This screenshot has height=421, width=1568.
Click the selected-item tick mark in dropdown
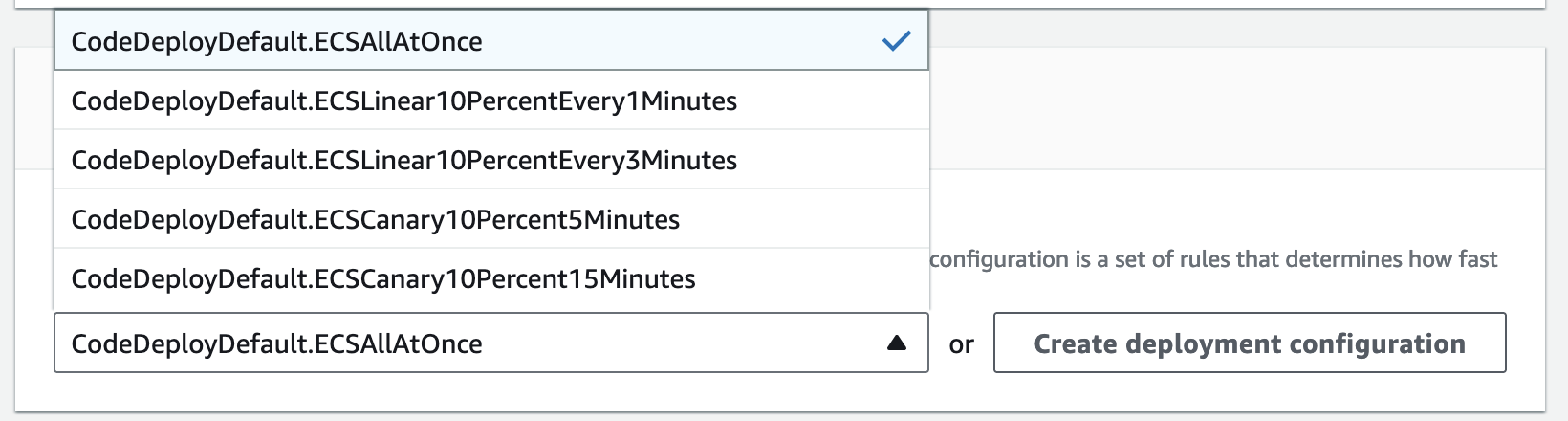896,41
